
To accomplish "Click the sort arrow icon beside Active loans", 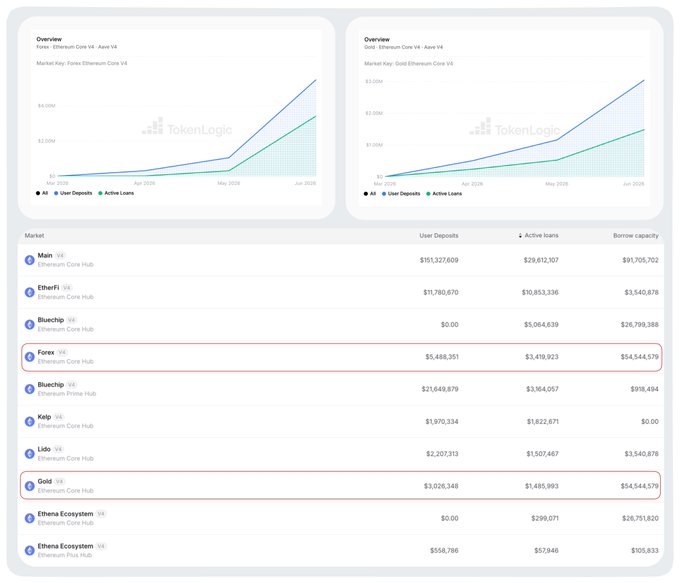I will coord(520,236).
